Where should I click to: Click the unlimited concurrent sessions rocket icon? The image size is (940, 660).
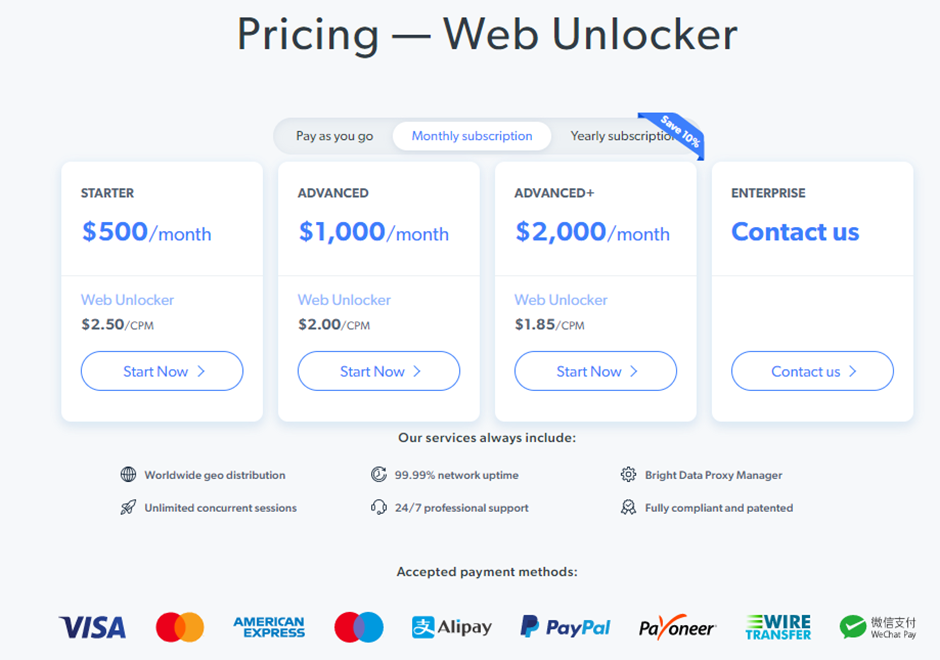[128, 507]
